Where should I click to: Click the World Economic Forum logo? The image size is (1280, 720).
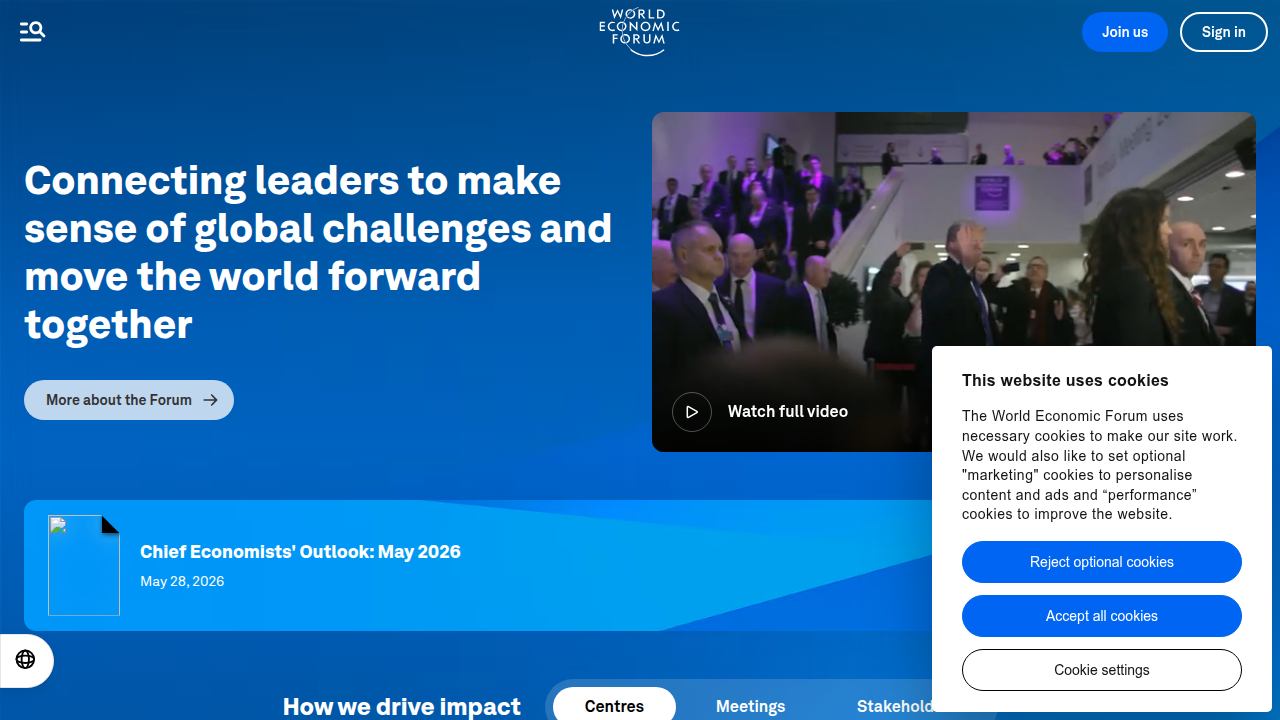tap(639, 32)
